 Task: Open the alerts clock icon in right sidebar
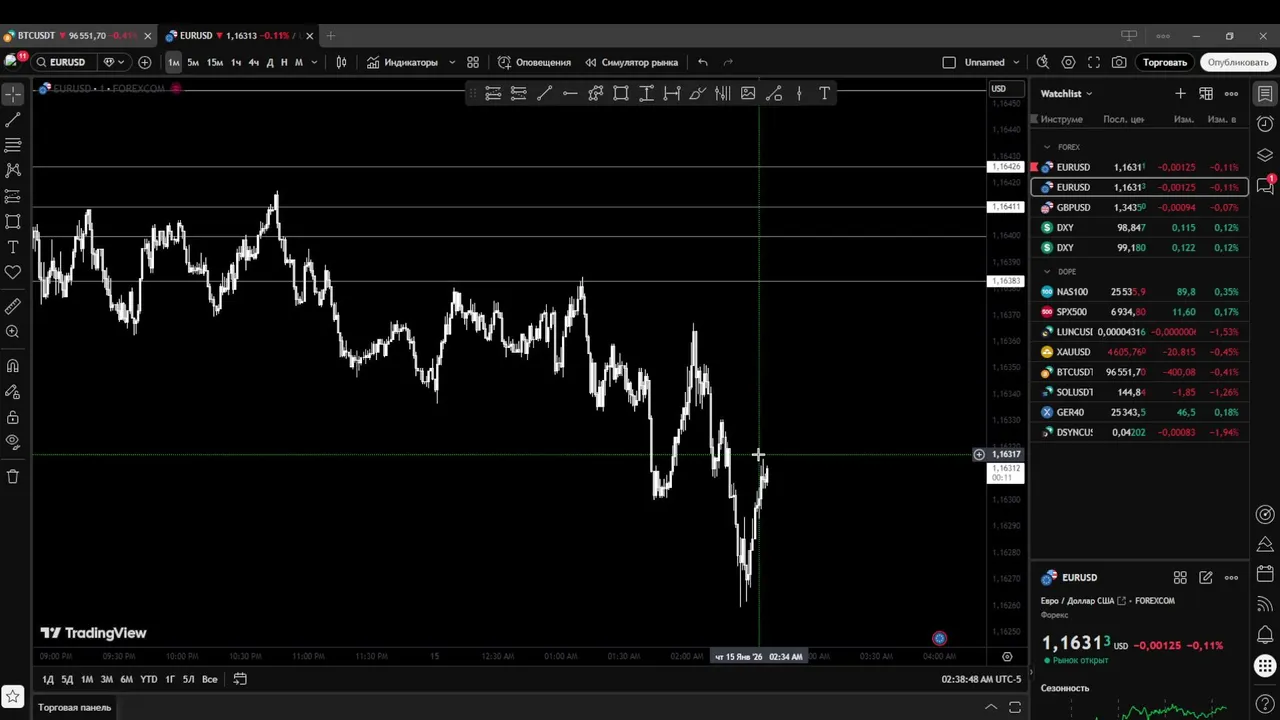click(x=1265, y=125)
